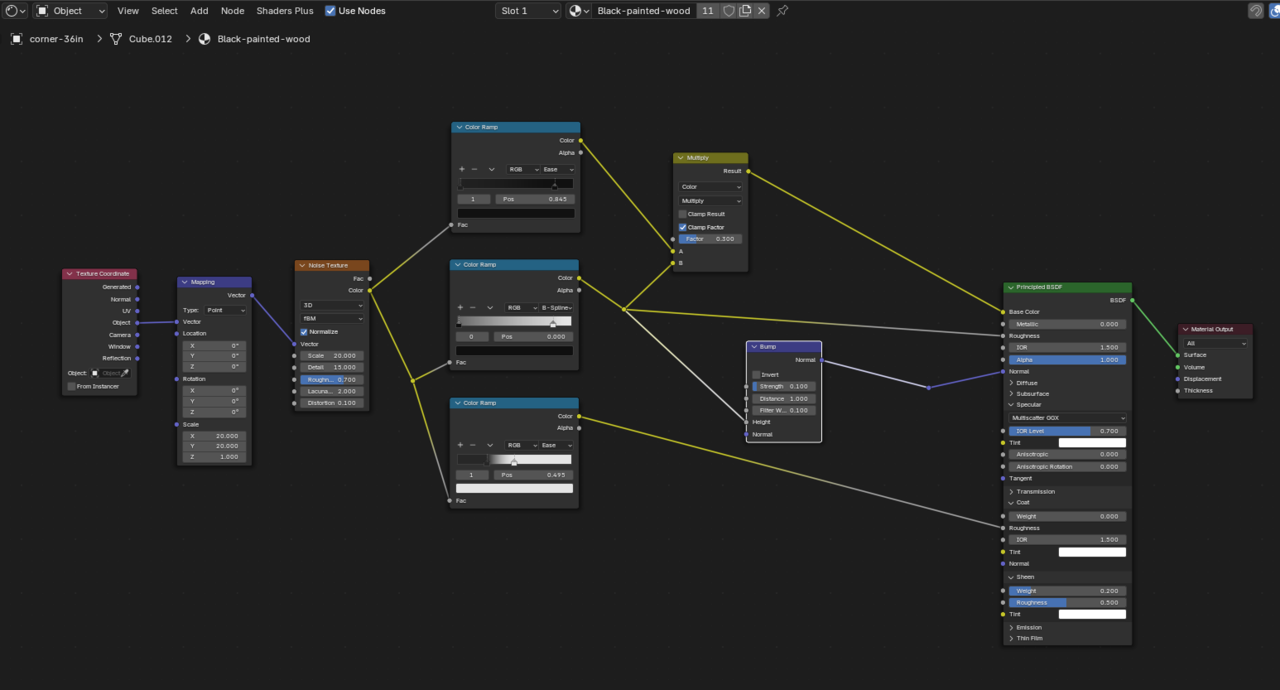The image size is (1280, 690).
Task: Click the Black-painted-wood material breadcrumb icon
Action: click(205, 39)
